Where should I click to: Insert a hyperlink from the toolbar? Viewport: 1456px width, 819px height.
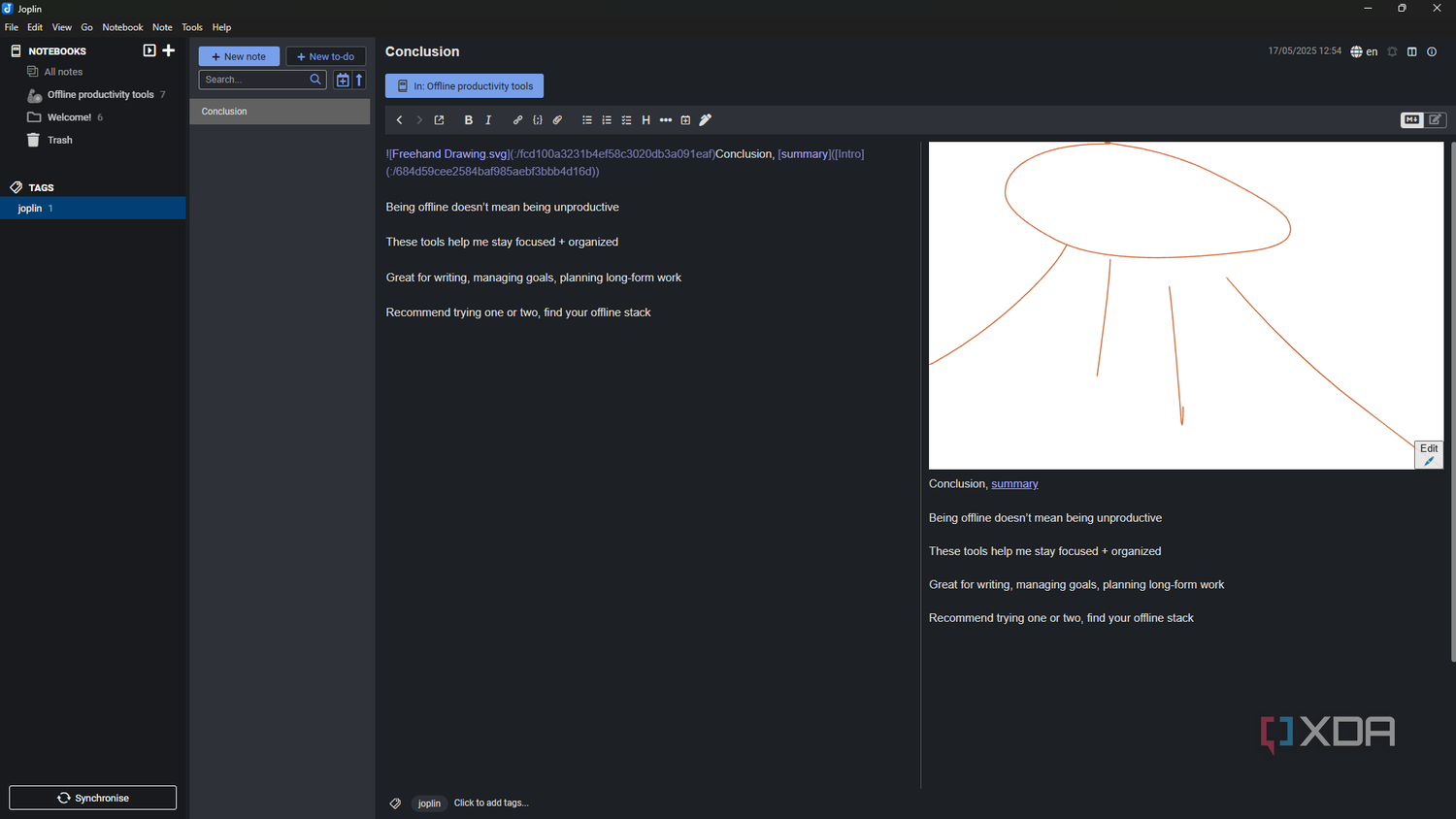pyautogui.click(x=517, y=120)
